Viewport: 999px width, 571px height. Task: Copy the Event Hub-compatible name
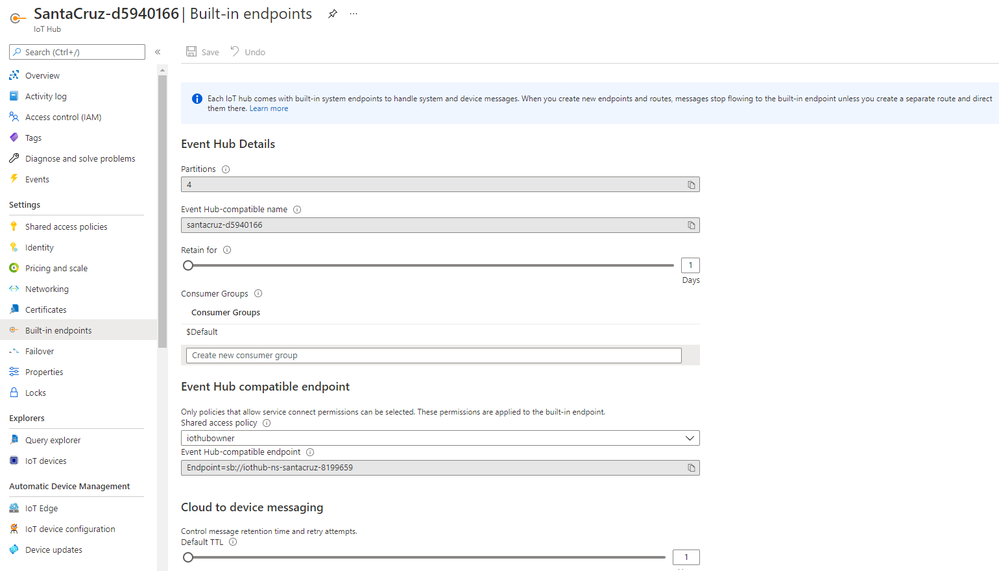coord(691,226)
